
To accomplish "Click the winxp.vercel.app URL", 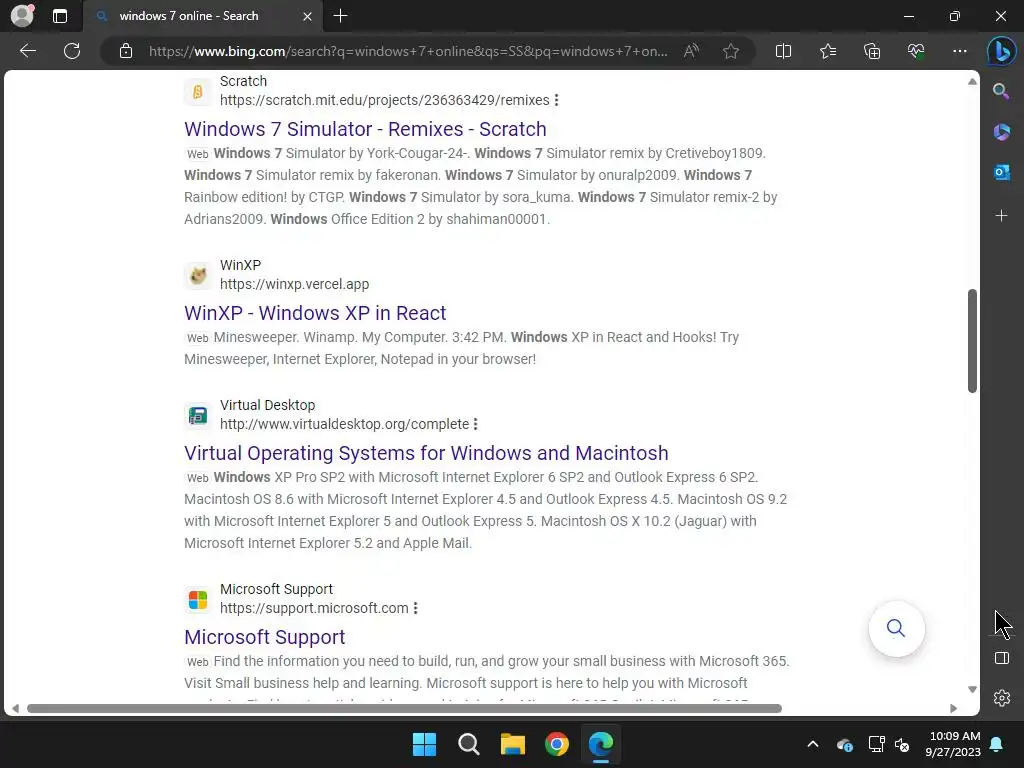I will coord(295,284).
